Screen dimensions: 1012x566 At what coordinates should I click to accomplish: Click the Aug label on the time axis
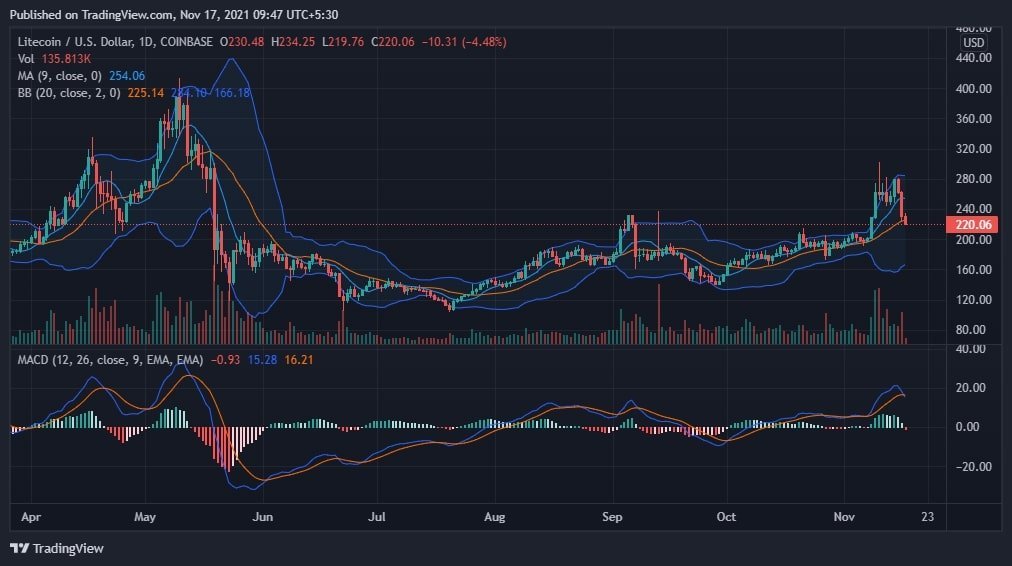click(494, 517)
